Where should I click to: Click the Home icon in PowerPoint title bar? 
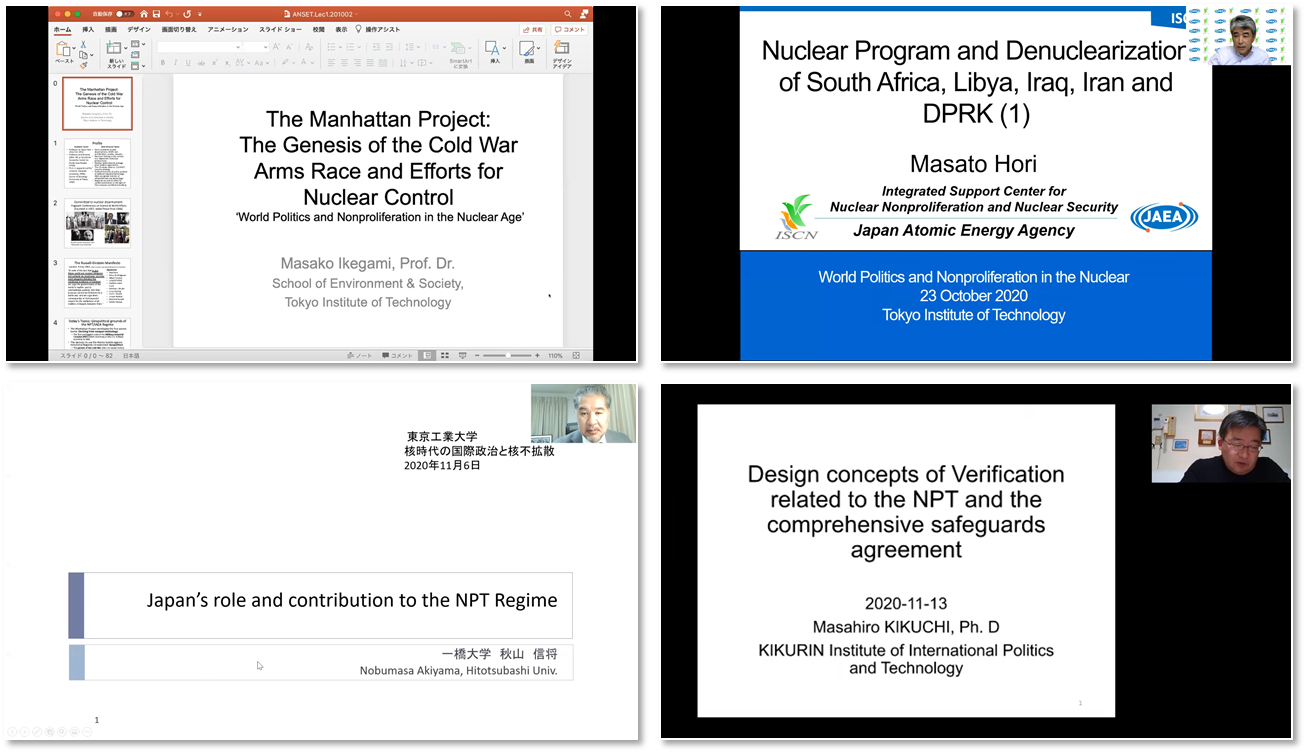click(144, 14)
